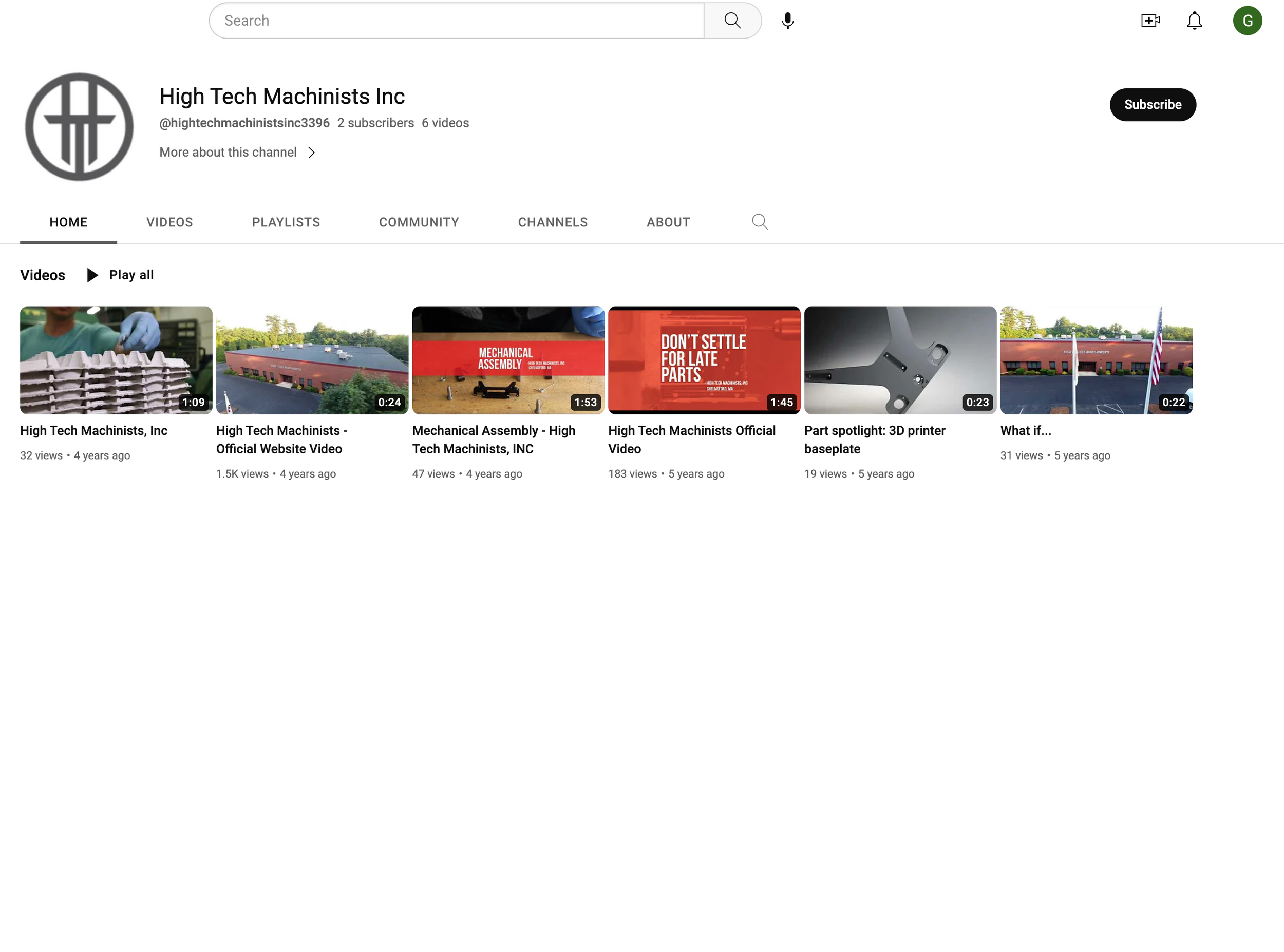Viewport: 1284px width, 952px height.
Task: Open the Playlists tab
Action: coord(285,222)
